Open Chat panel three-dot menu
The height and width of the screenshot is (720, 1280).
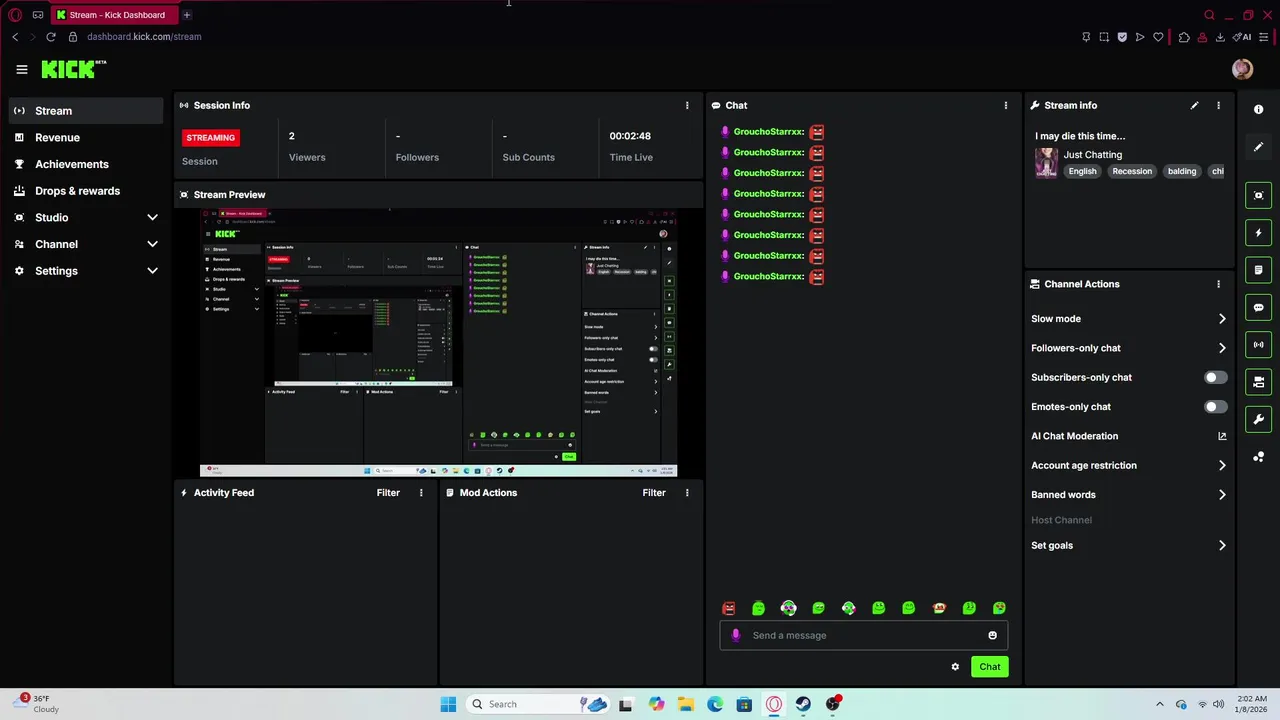1006,105
